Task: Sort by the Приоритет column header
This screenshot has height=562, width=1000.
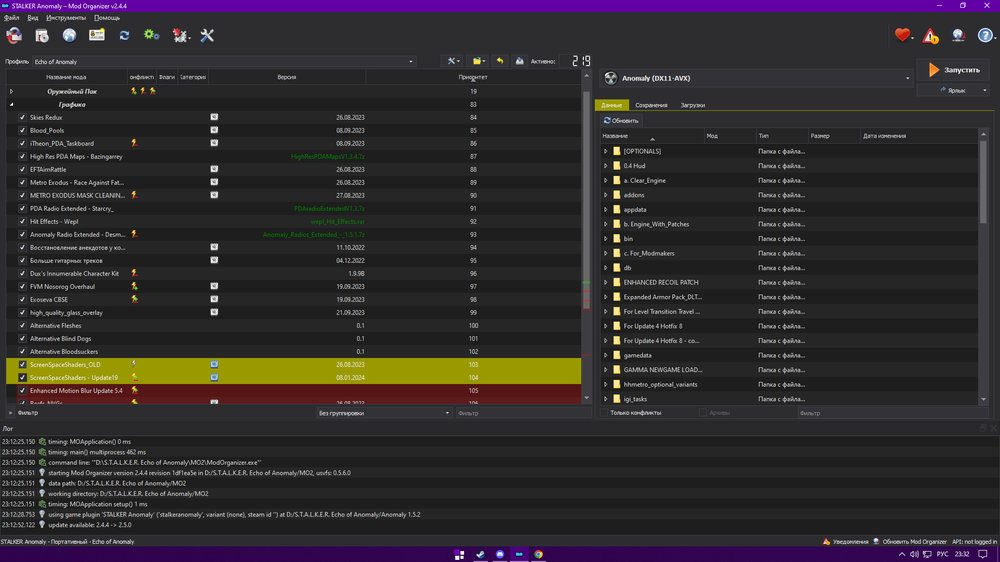Action: click(473, 77)
